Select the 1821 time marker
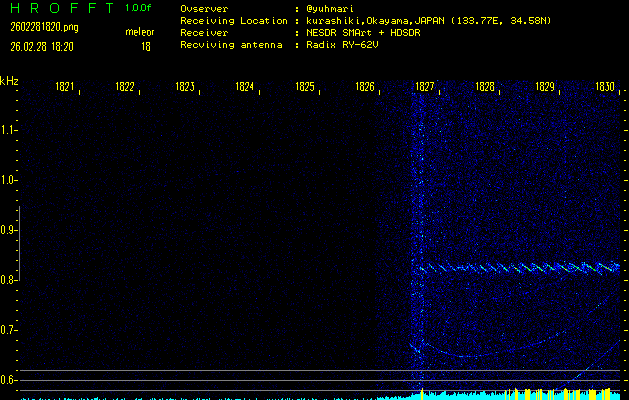Image resolution: width=629 pixels, height=400 pixels. click(65, 87)
